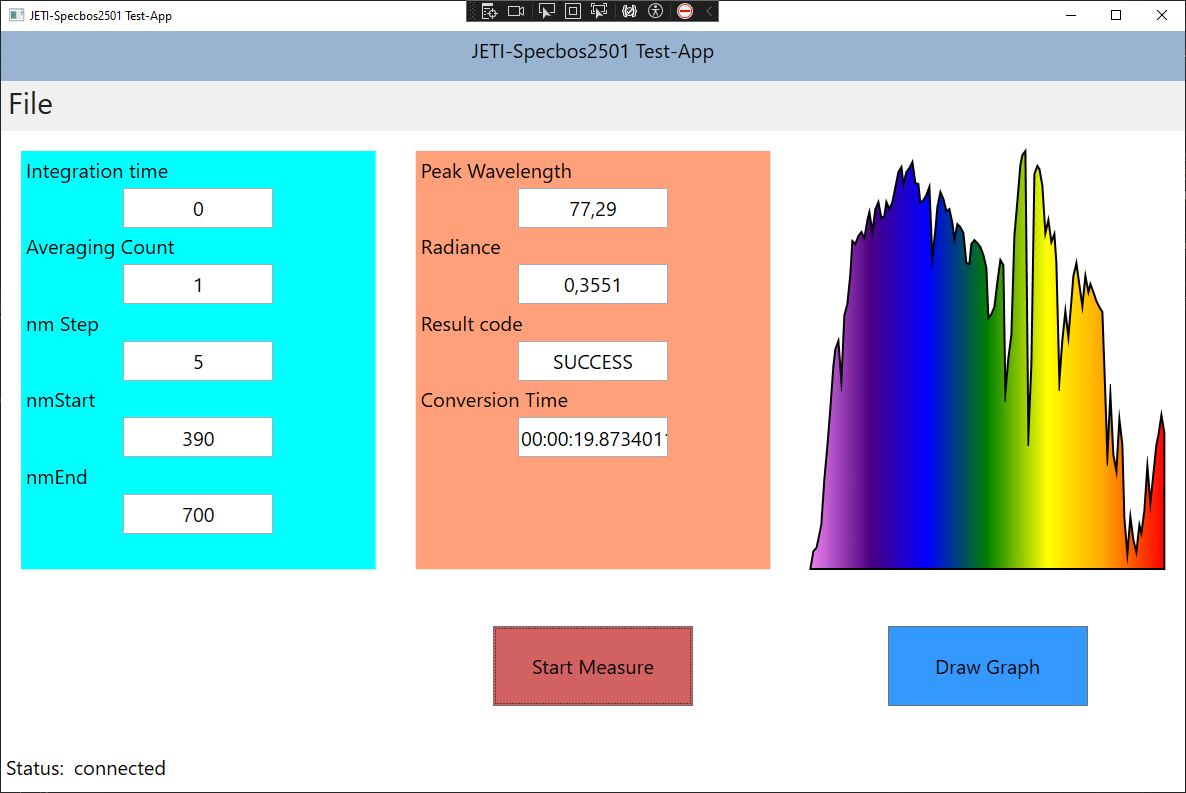The width and height of the screenshot is (1186, 793).
Task: Click the Peak Wavelength value field
Action: [593, 208]
